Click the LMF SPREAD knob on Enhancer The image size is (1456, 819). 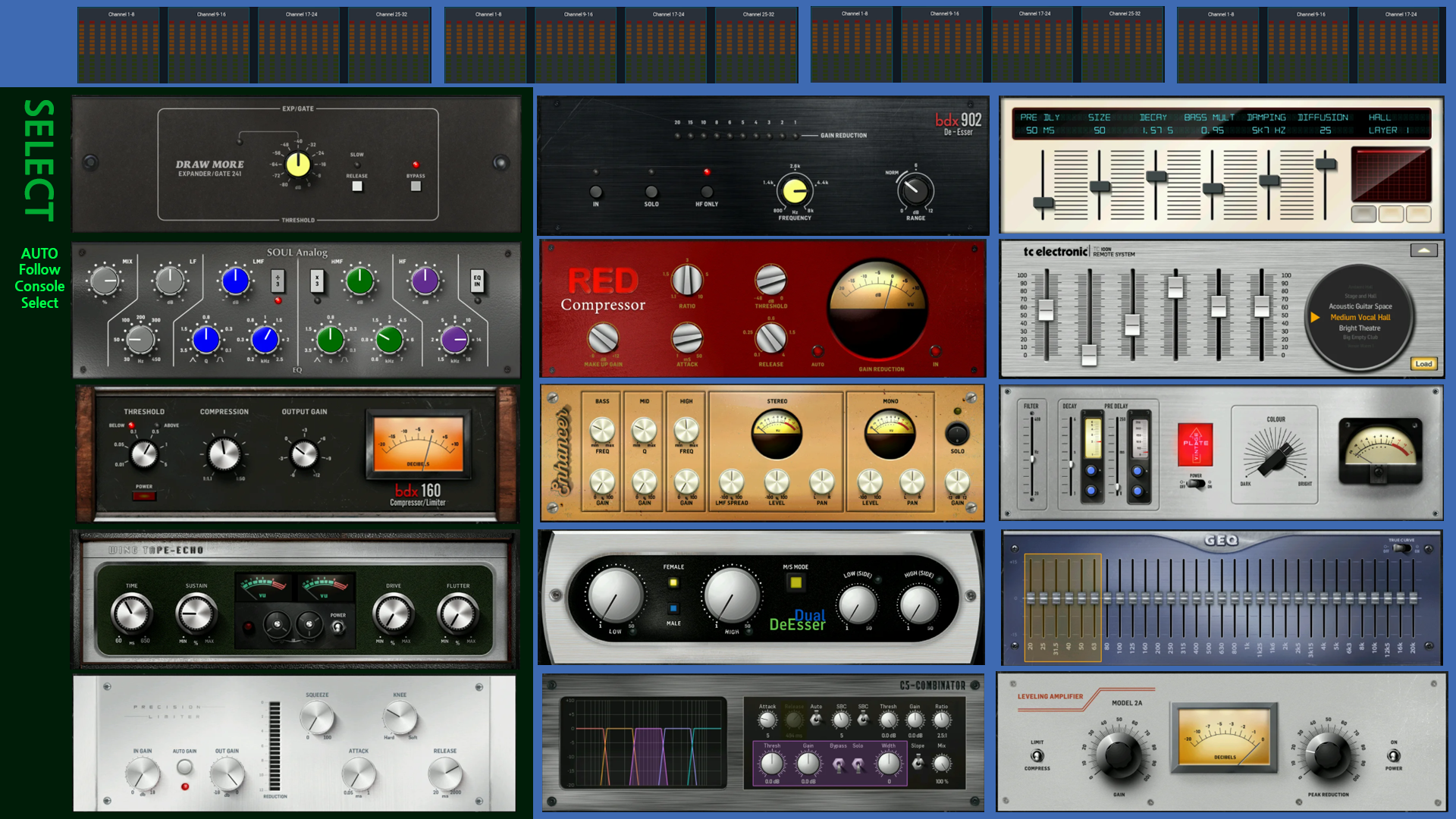tap(731, 482)
